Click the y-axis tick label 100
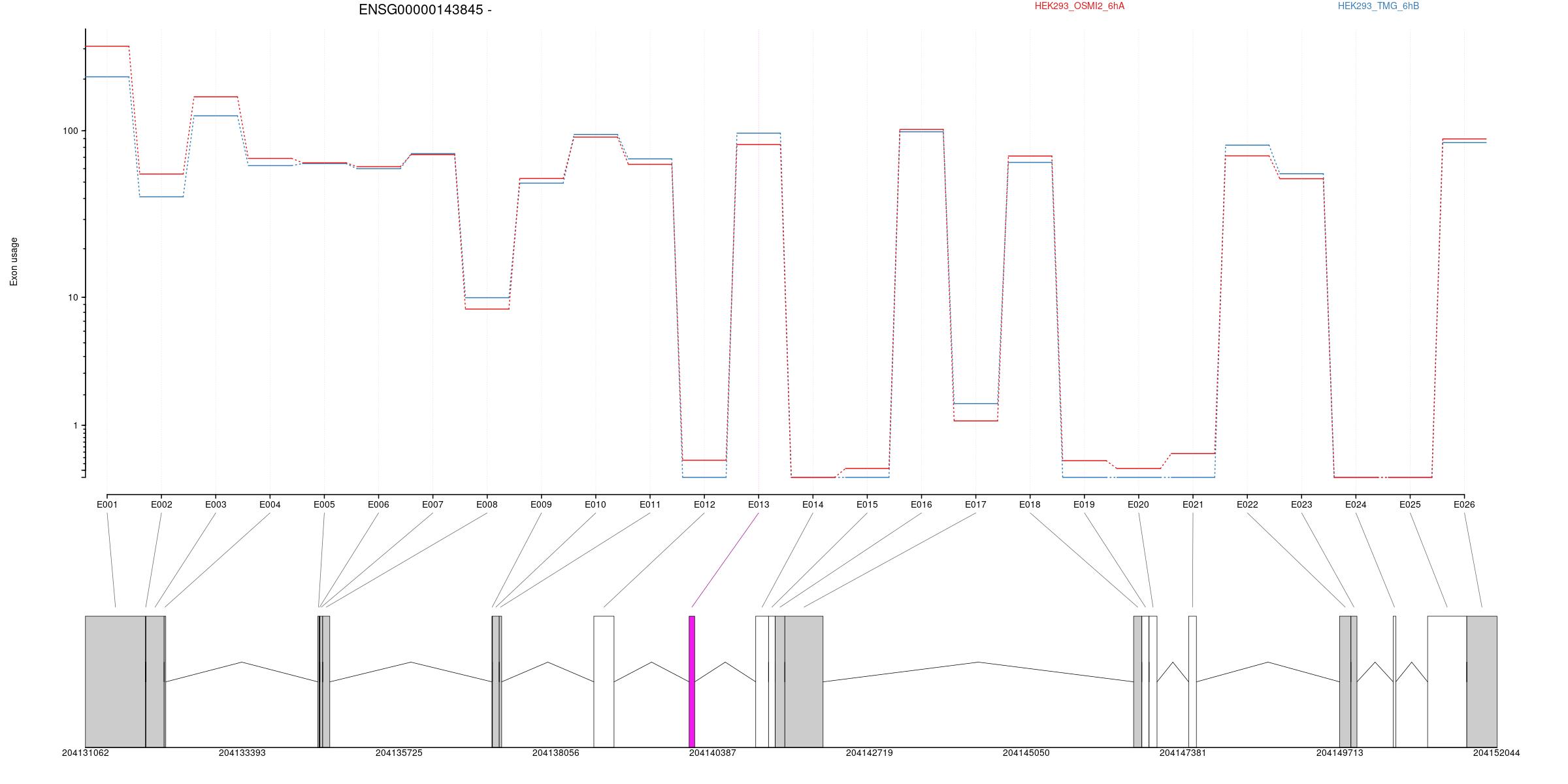Screen dimensions: 1568x784 click(70, 131)
